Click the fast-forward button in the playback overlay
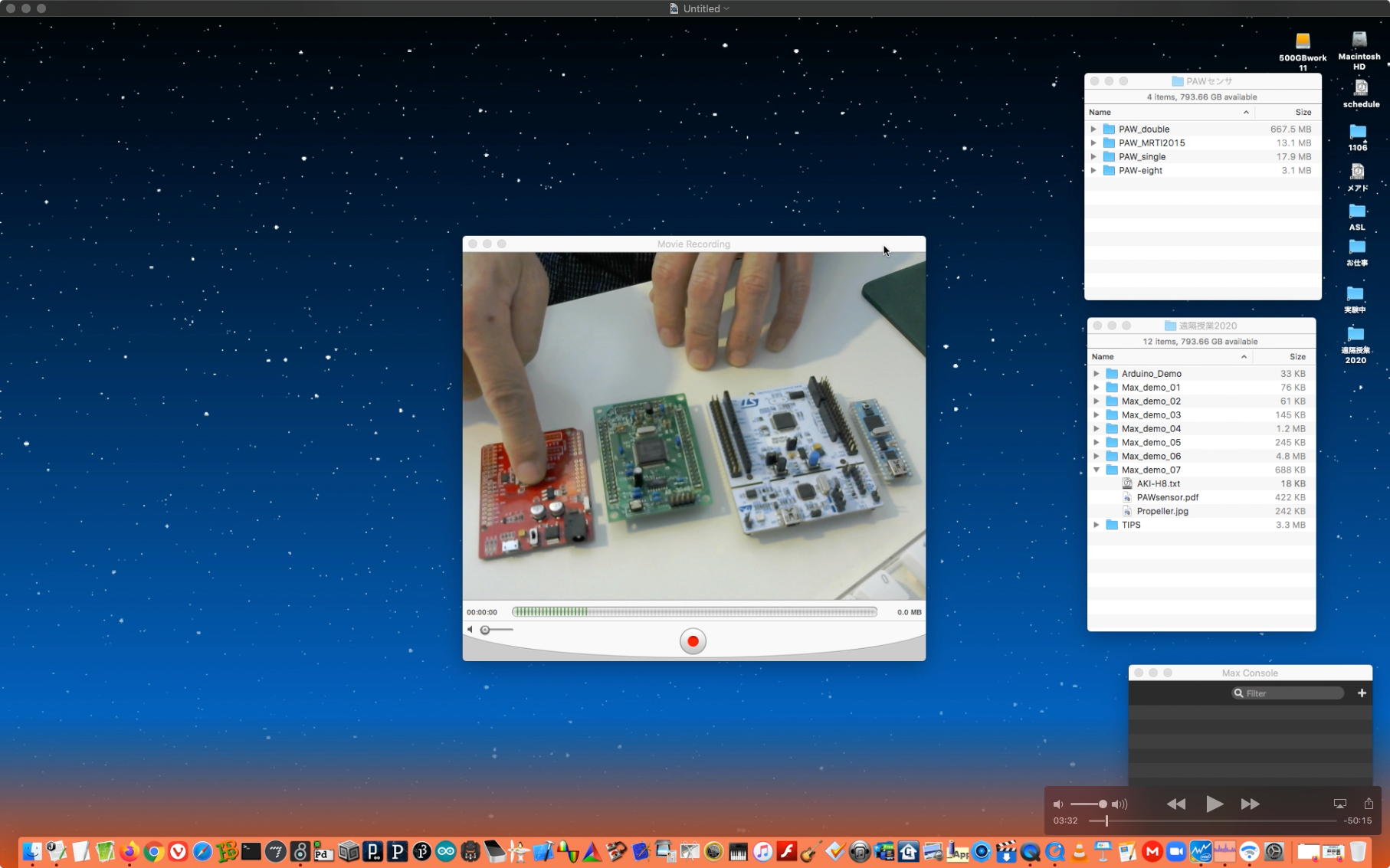This screenshot has width=1390, height=868. [x=1250, y=804]
